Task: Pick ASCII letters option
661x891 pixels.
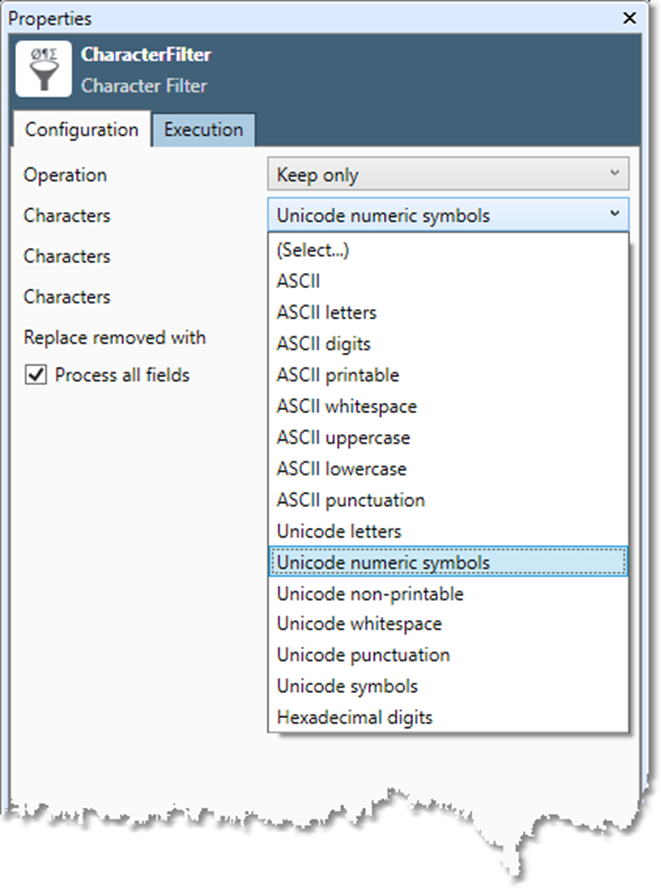Action: click(x=326, y=313)
